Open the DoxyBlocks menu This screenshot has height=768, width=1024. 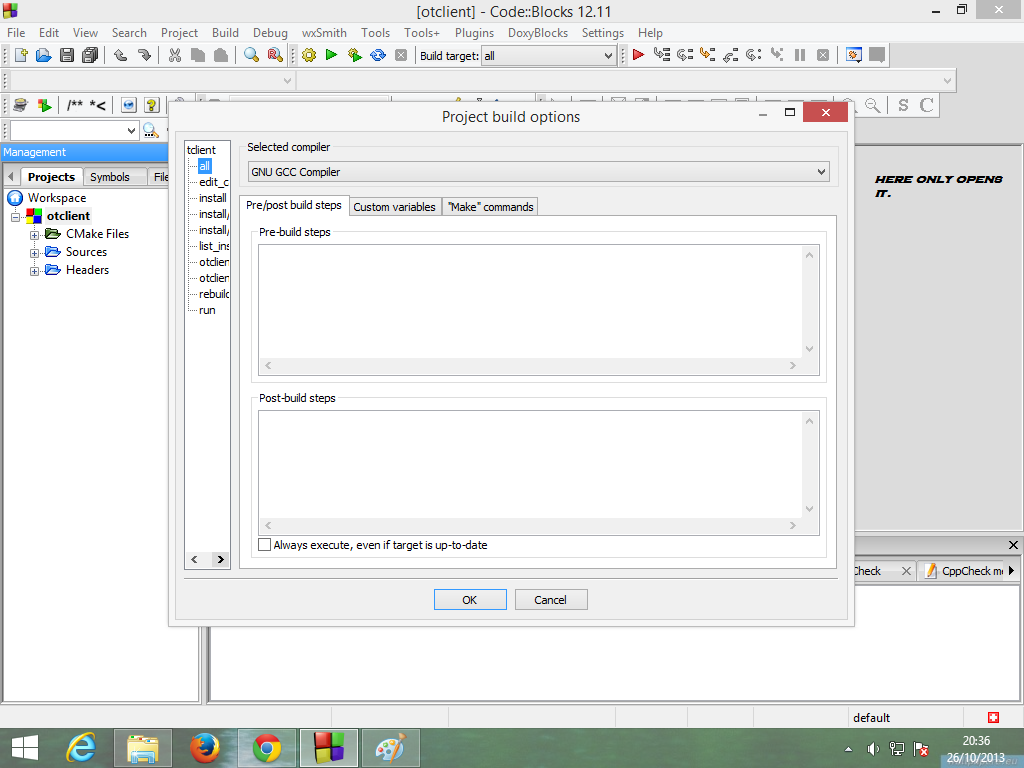coord(537,33)
